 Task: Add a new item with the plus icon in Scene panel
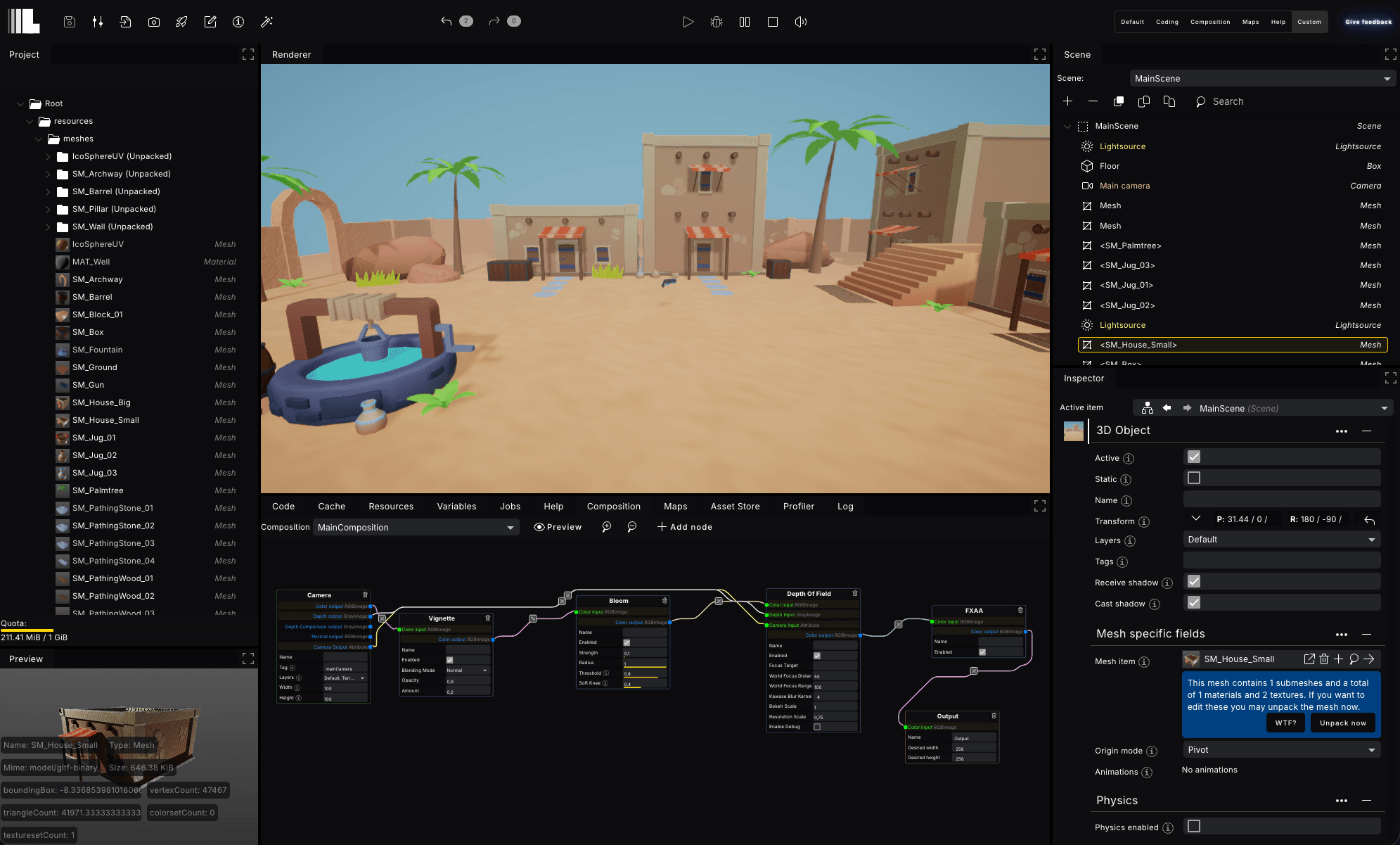click(x=1067, y=101)
